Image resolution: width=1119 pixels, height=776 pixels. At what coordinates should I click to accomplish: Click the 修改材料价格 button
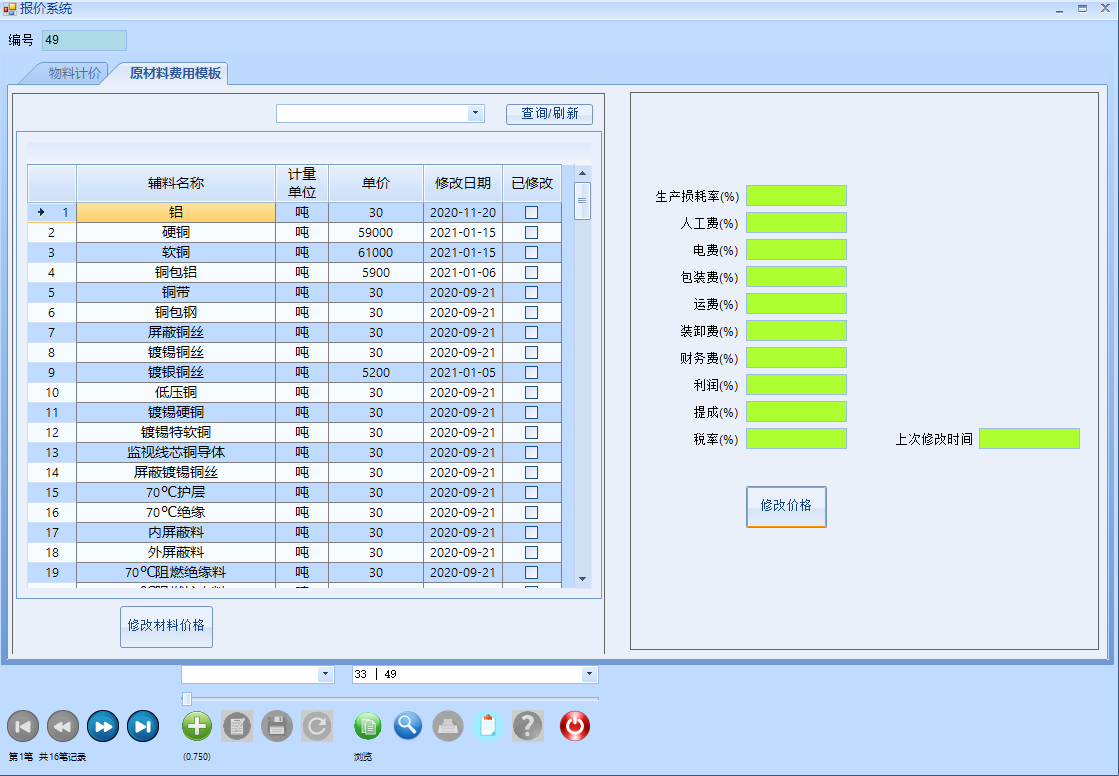coord(166,626)
